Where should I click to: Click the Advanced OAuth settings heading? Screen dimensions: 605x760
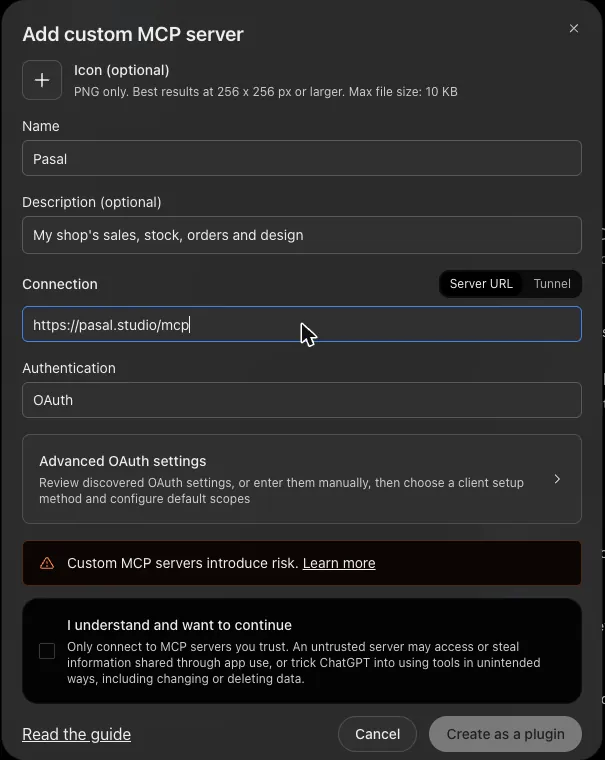coord(123,461)
